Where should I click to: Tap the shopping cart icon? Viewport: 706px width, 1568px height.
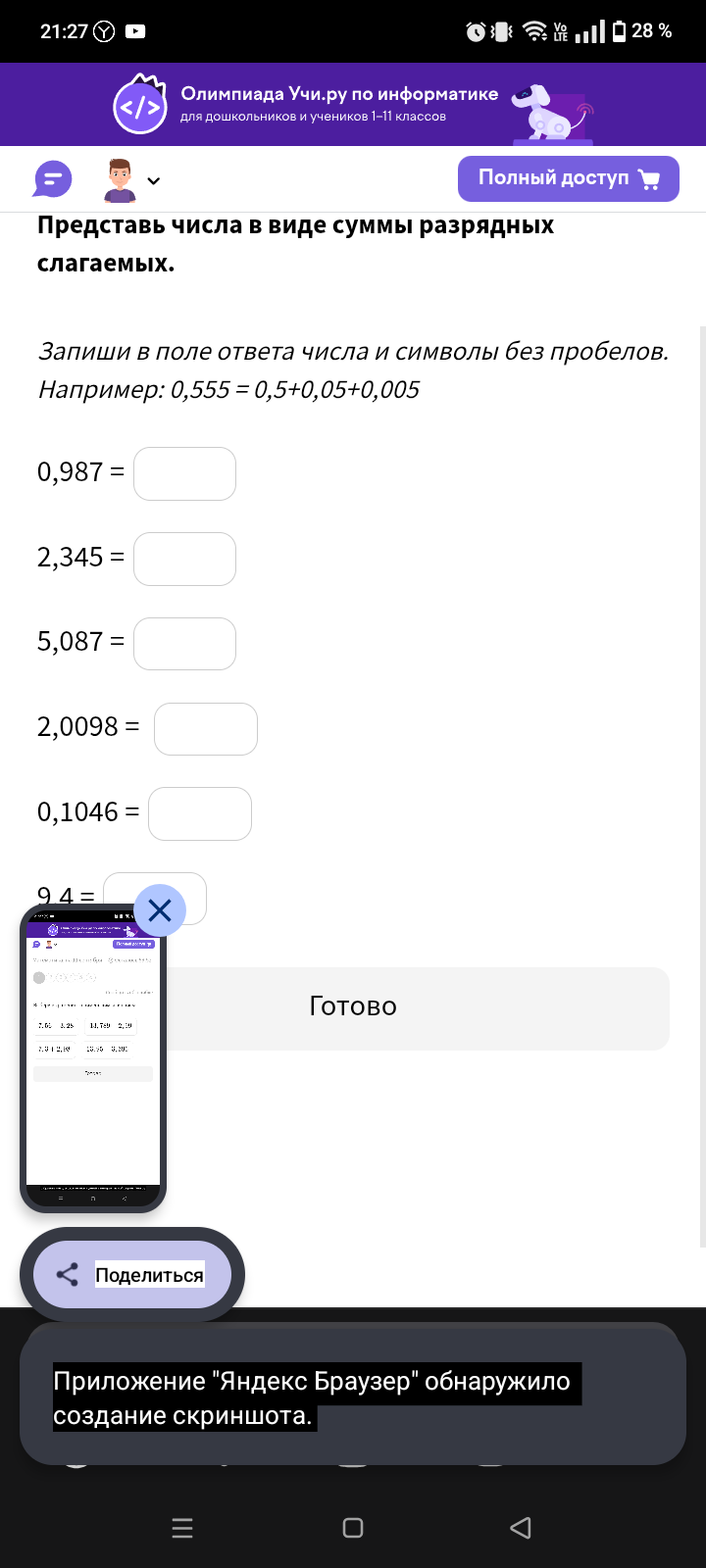coord(648,178)
